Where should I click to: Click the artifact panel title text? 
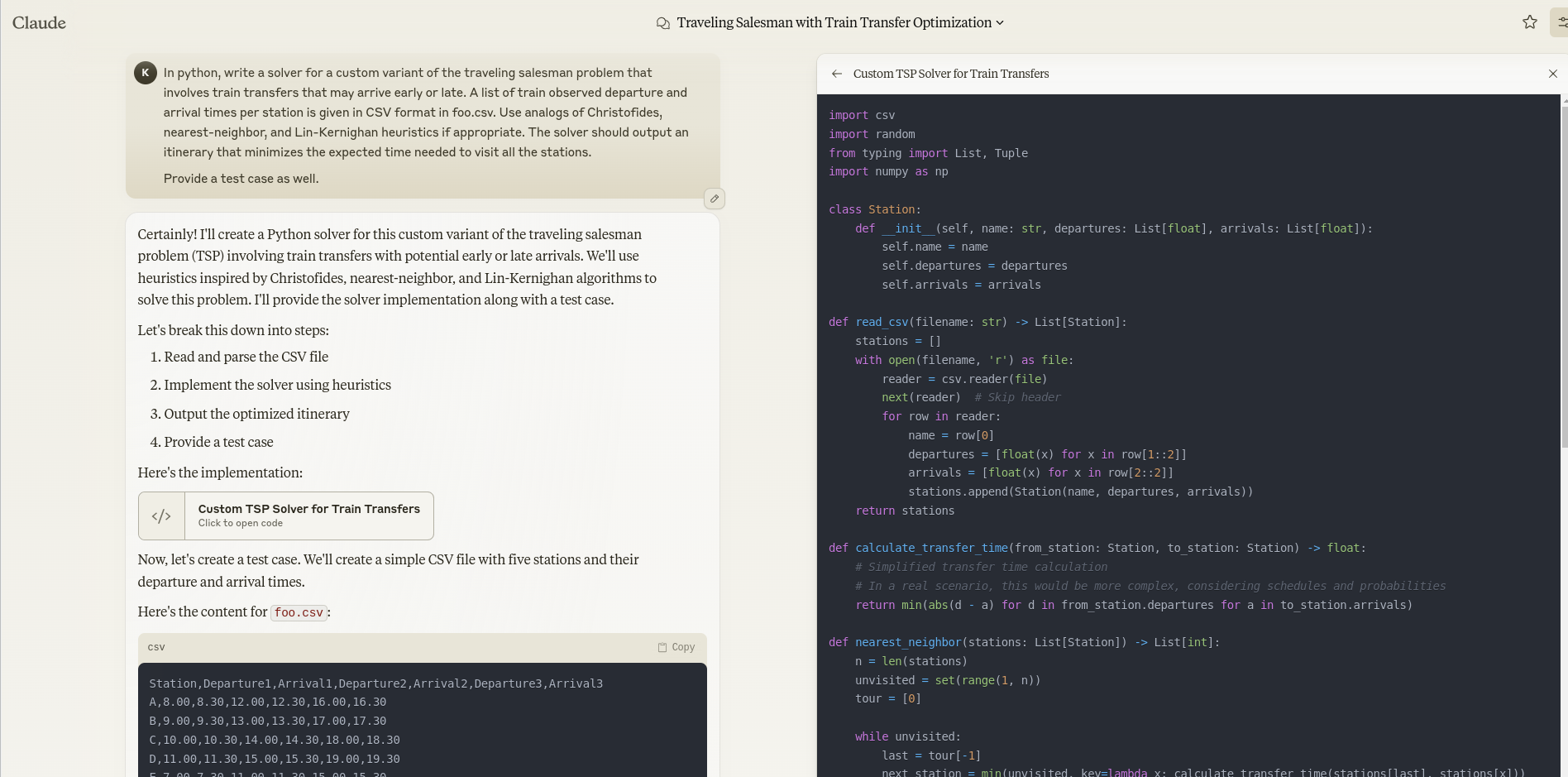click(x=951, y=74)
